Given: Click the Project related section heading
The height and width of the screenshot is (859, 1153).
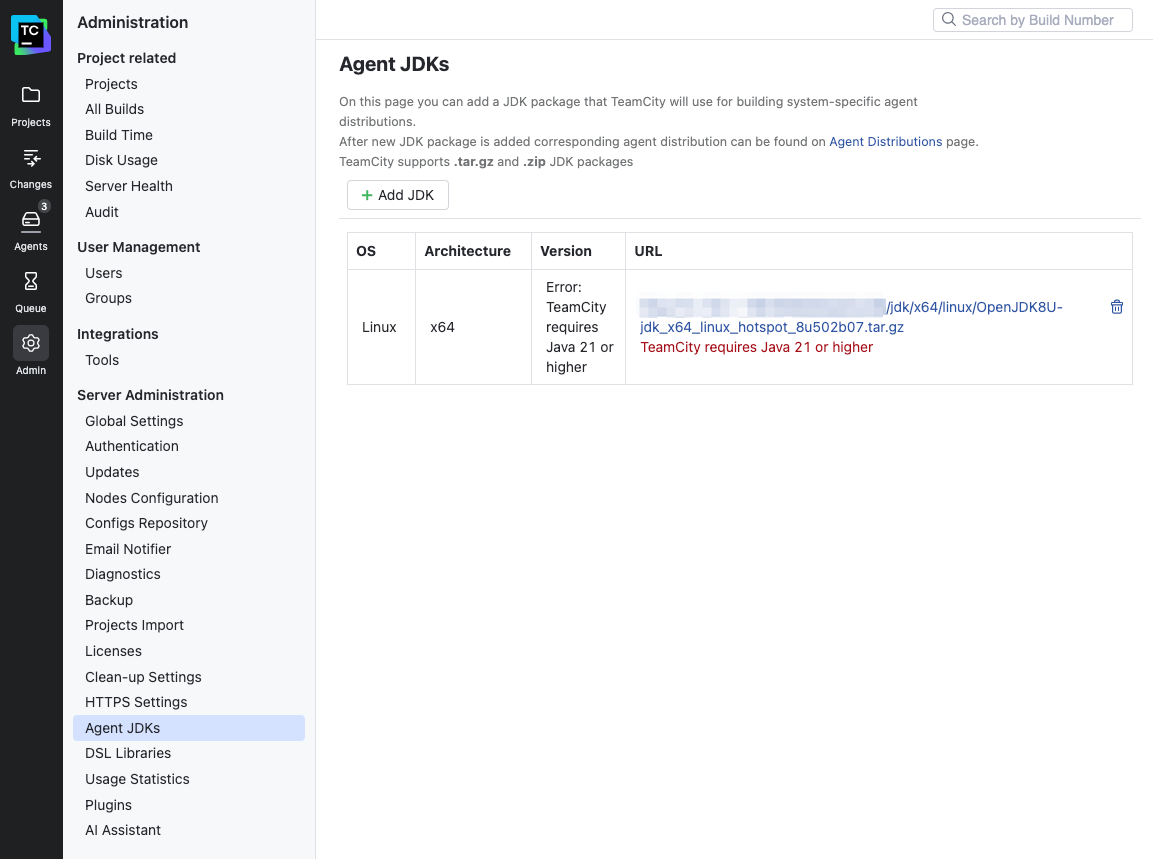Looking at the screenshot, I should 126,58.
